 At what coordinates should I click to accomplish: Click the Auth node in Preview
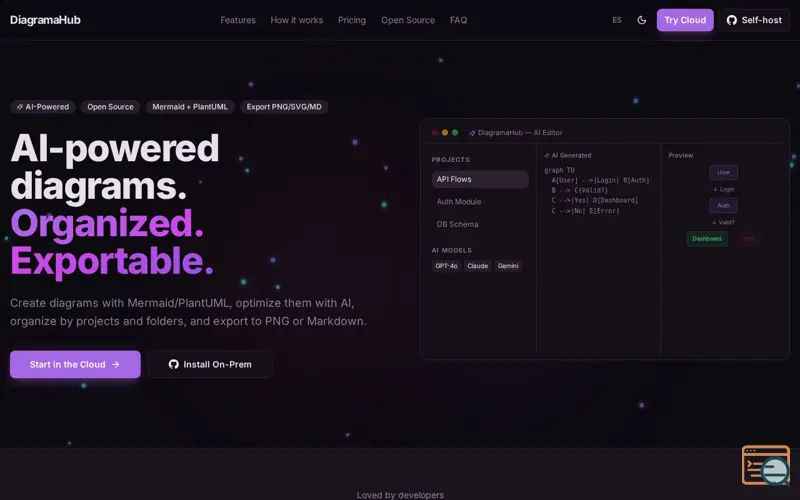723,206
